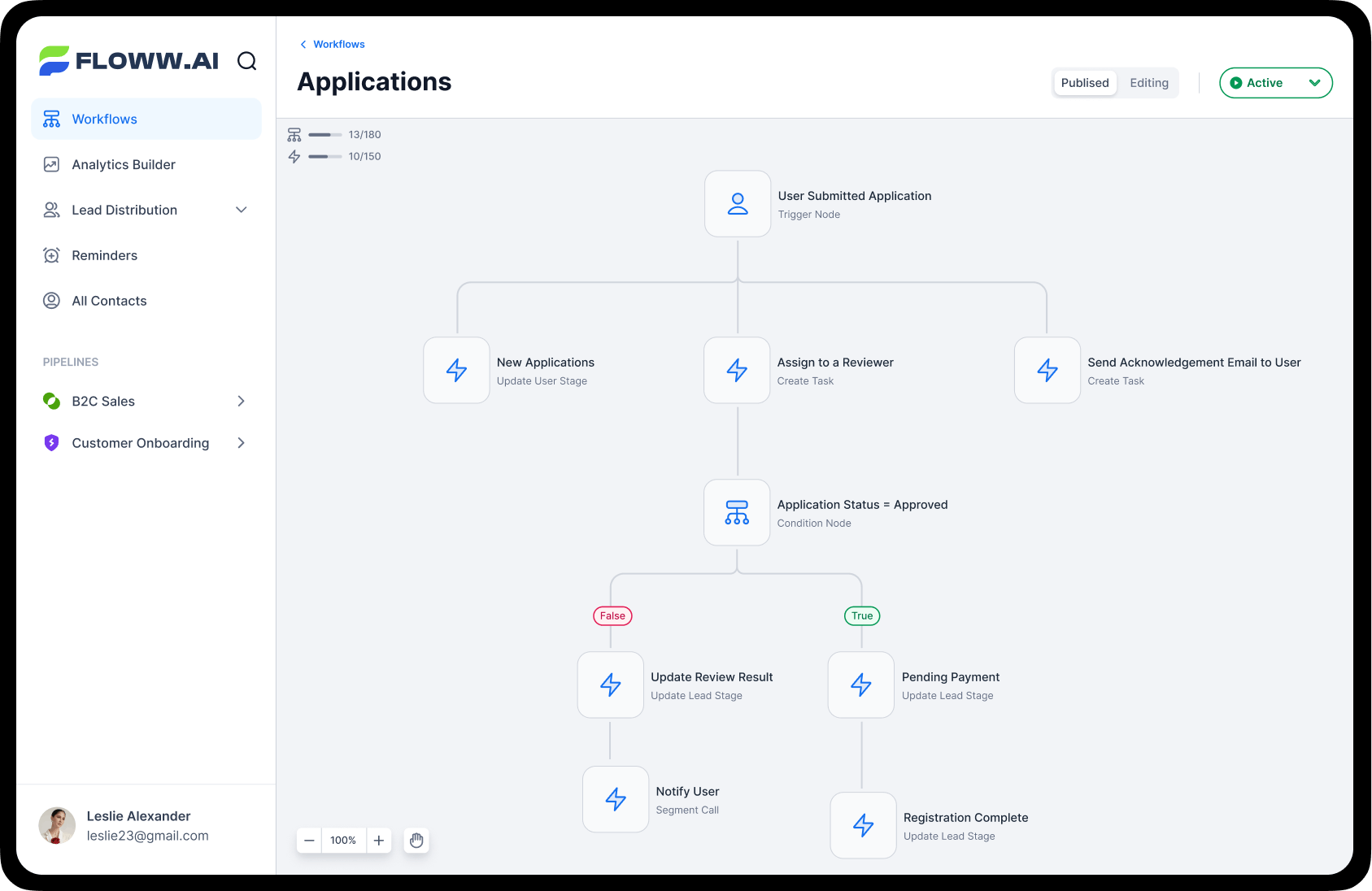
Task: Click the Assign to a Reviewer node icon
Action: point(737,371)
